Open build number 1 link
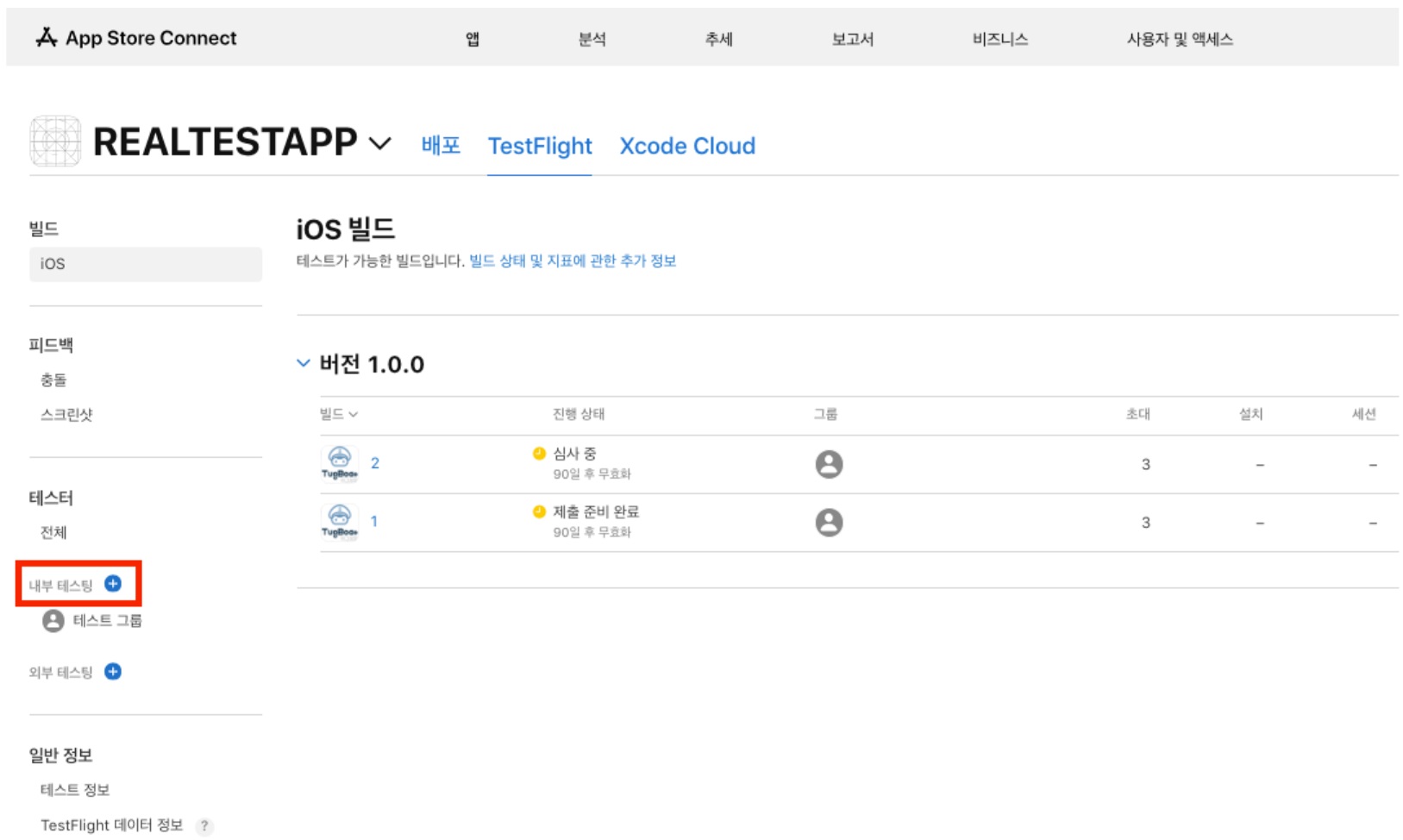 pos(374,521)
